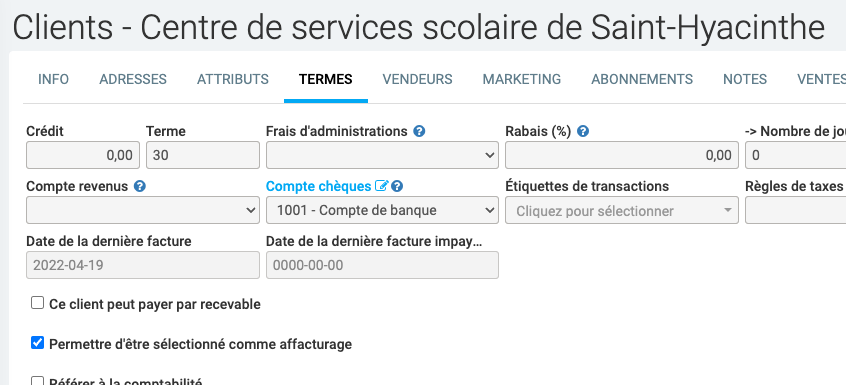Viewport: 846px width, 385px height.
Task: Click the Crédit amount field
Action: pyautogui.click(x=83, y=155)
